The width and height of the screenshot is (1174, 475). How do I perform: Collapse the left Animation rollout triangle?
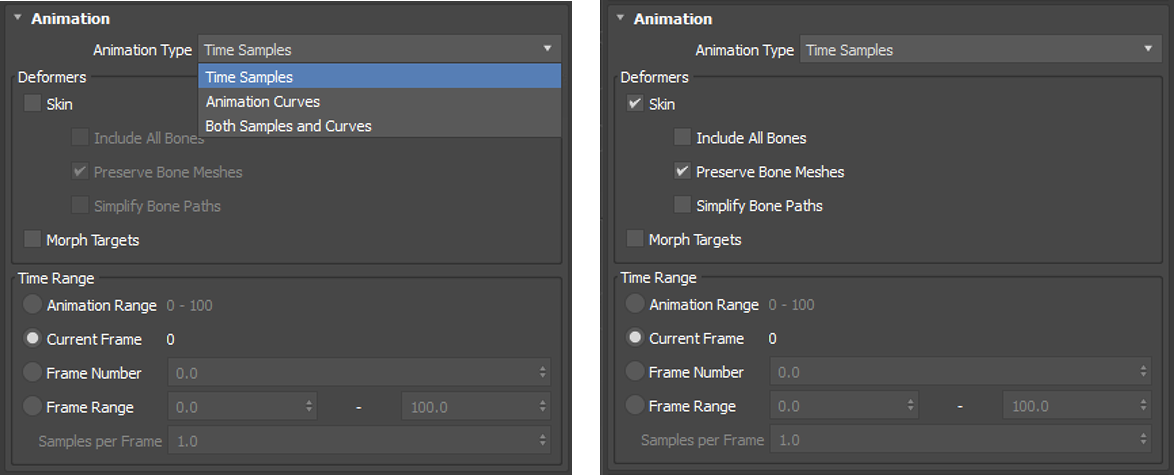18,18
